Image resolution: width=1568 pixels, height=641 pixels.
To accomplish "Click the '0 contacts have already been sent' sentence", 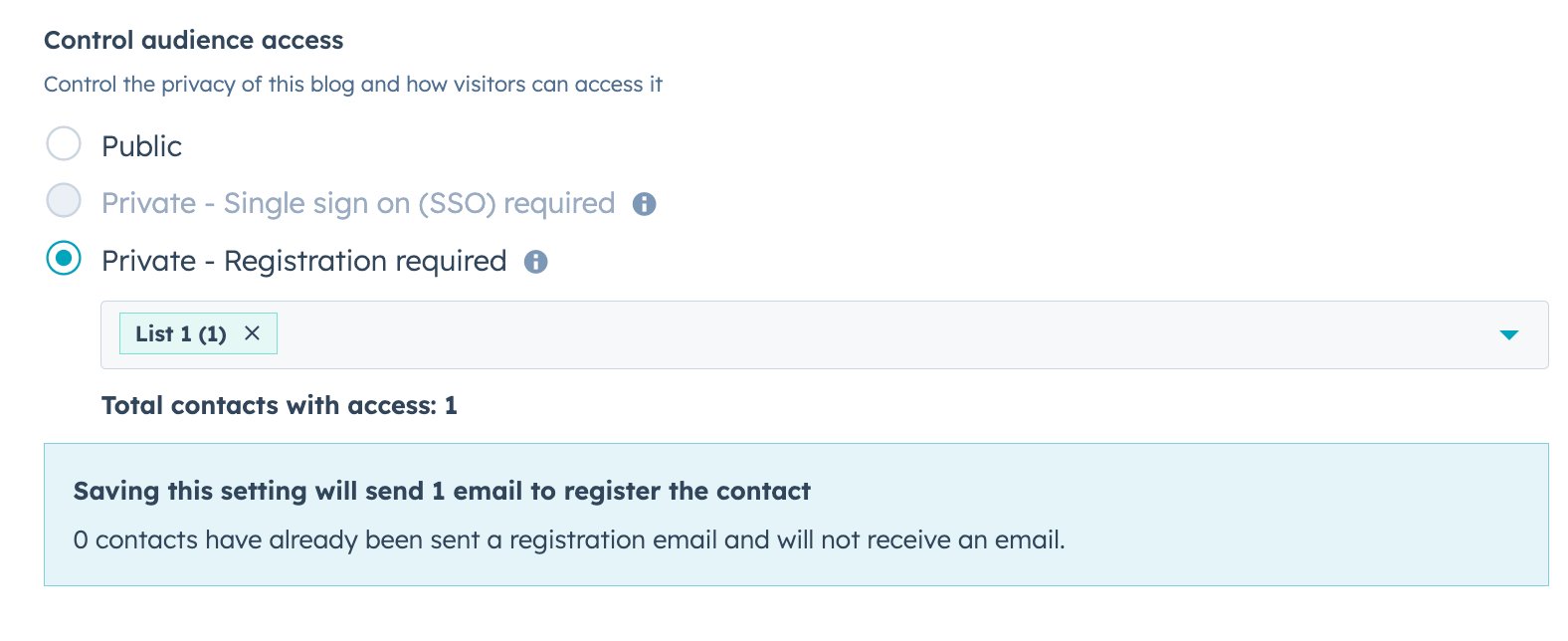I will [x=568, y=540].
